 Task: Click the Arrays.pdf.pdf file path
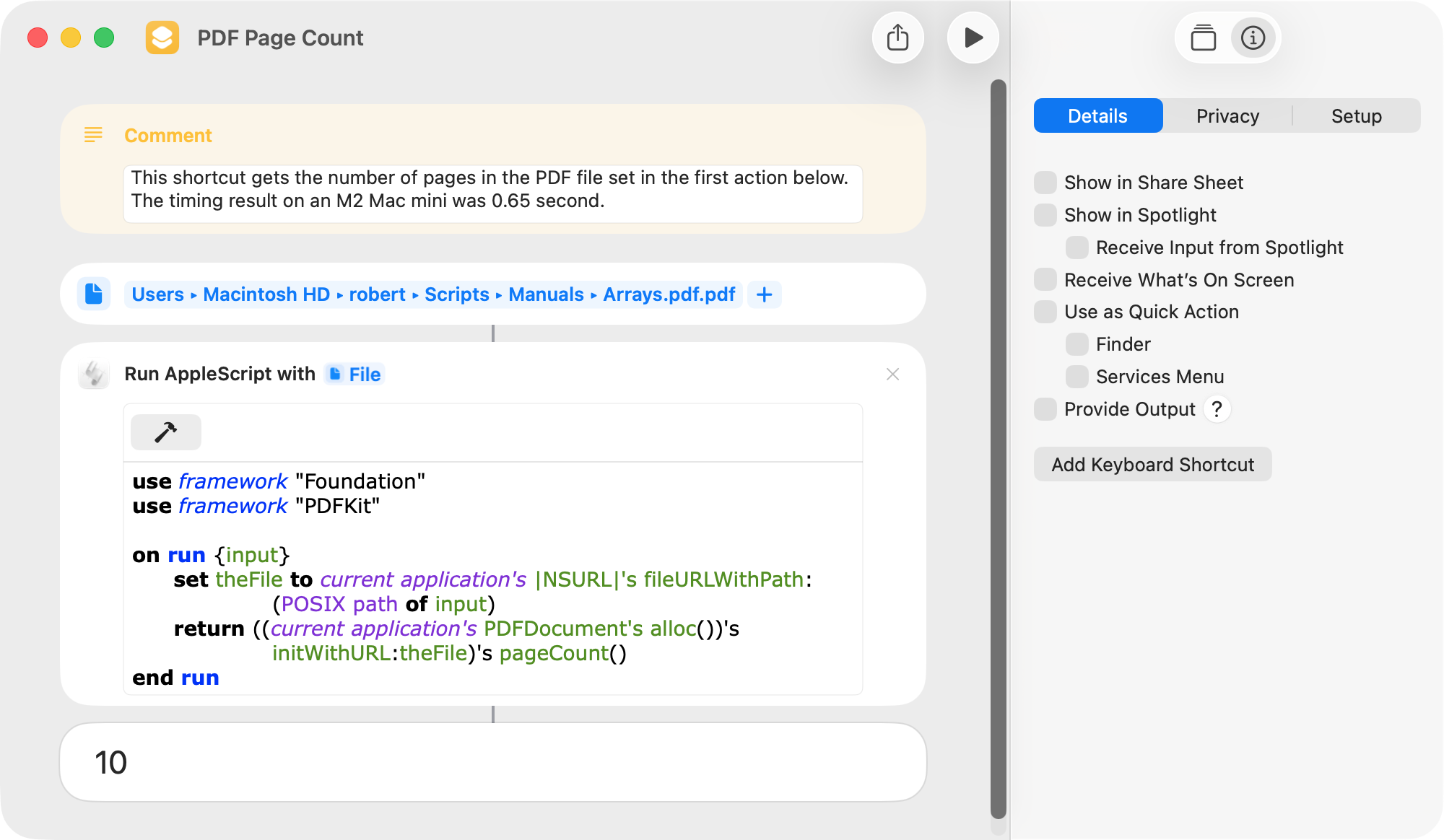(669, 294)
